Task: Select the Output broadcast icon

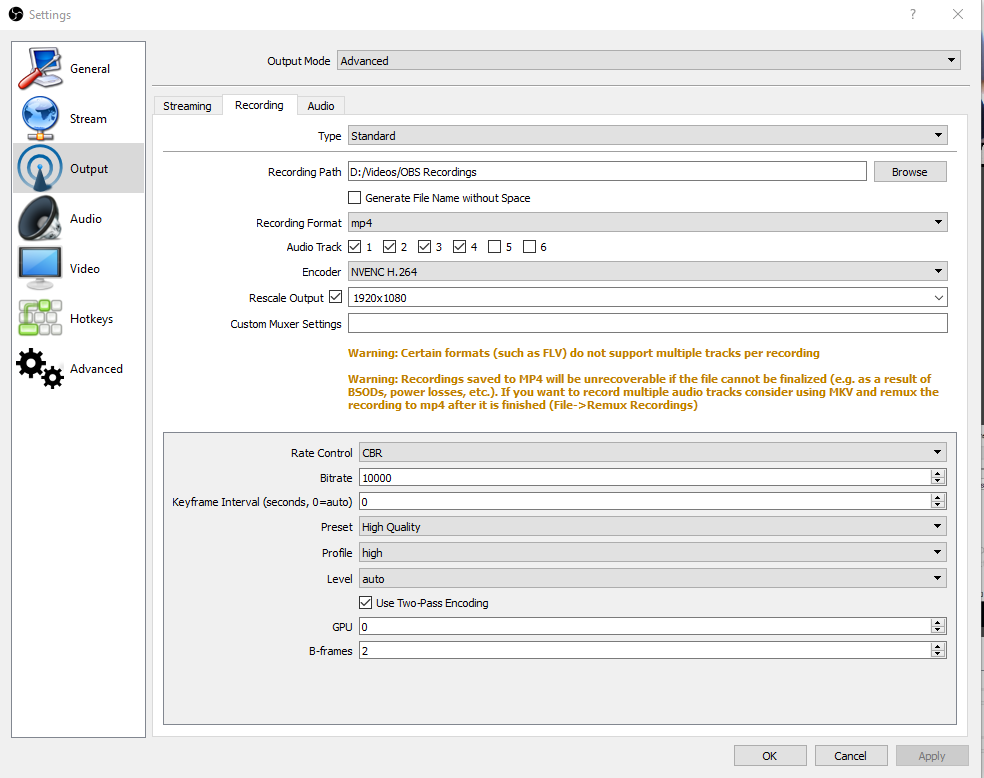Action: coord(40,168)
